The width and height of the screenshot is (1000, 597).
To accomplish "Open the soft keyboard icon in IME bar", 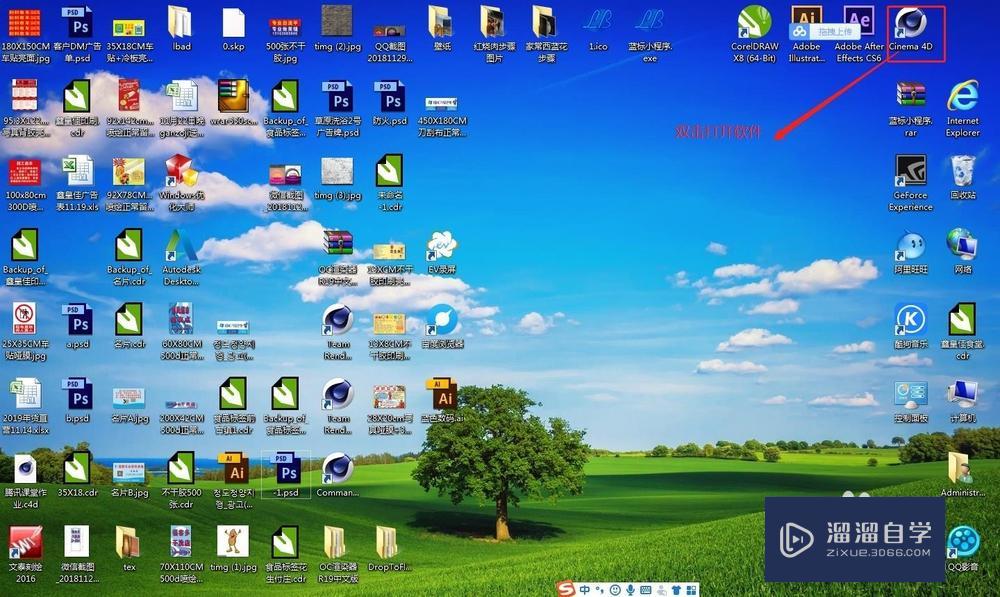I will point(645,590).
